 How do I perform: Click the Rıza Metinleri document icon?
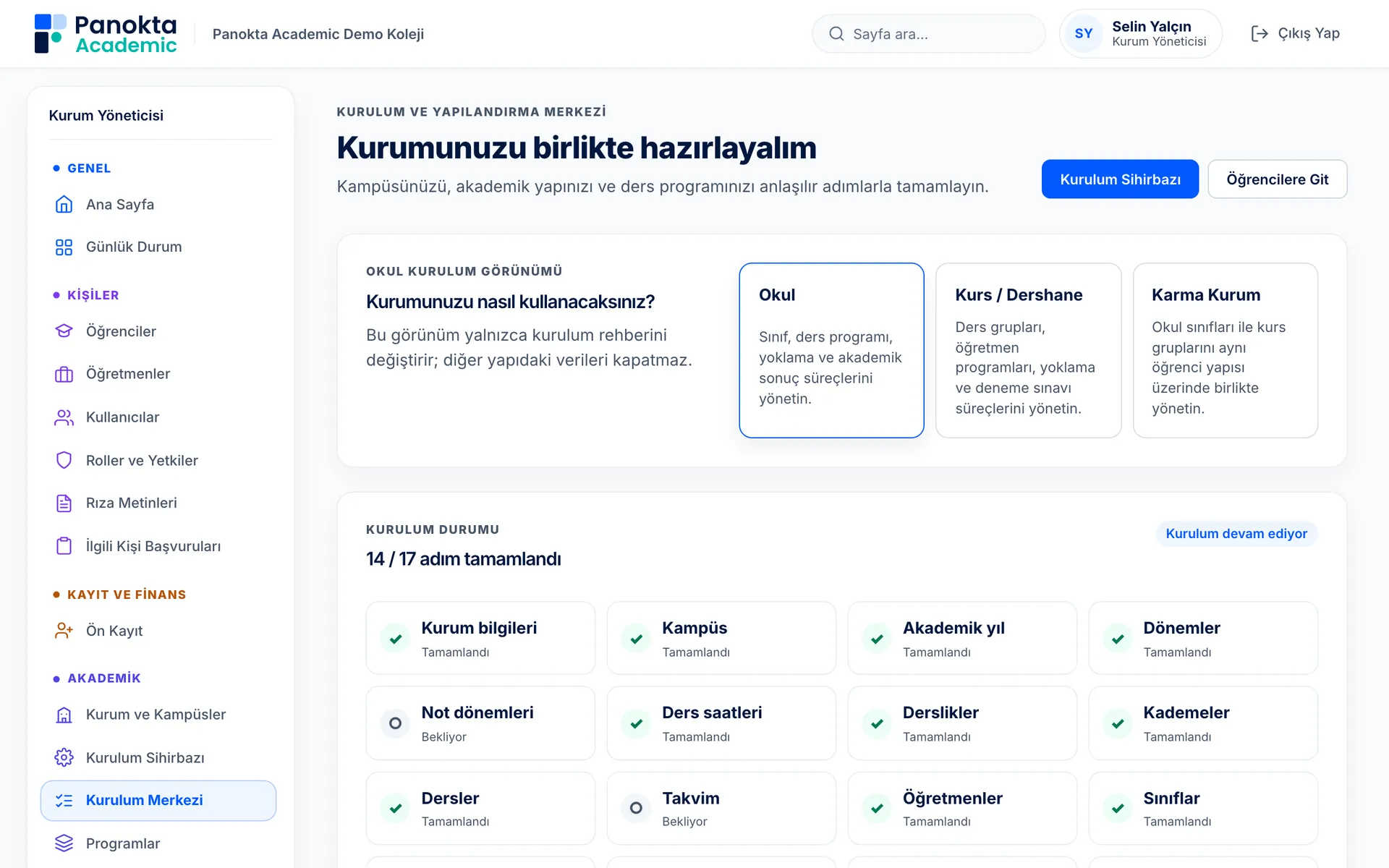(x=64, y=503)
